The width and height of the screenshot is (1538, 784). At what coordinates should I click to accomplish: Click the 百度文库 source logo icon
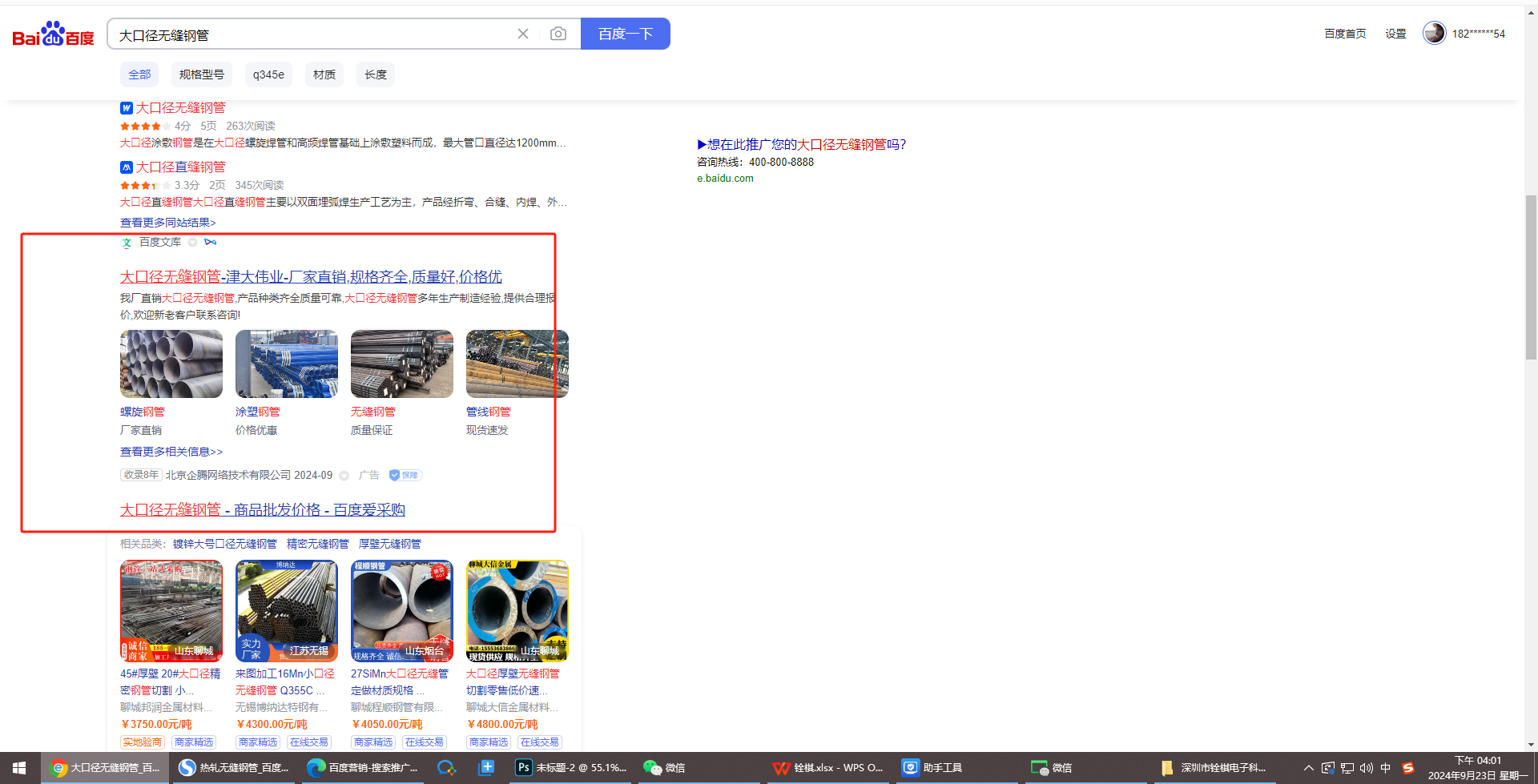127,243
